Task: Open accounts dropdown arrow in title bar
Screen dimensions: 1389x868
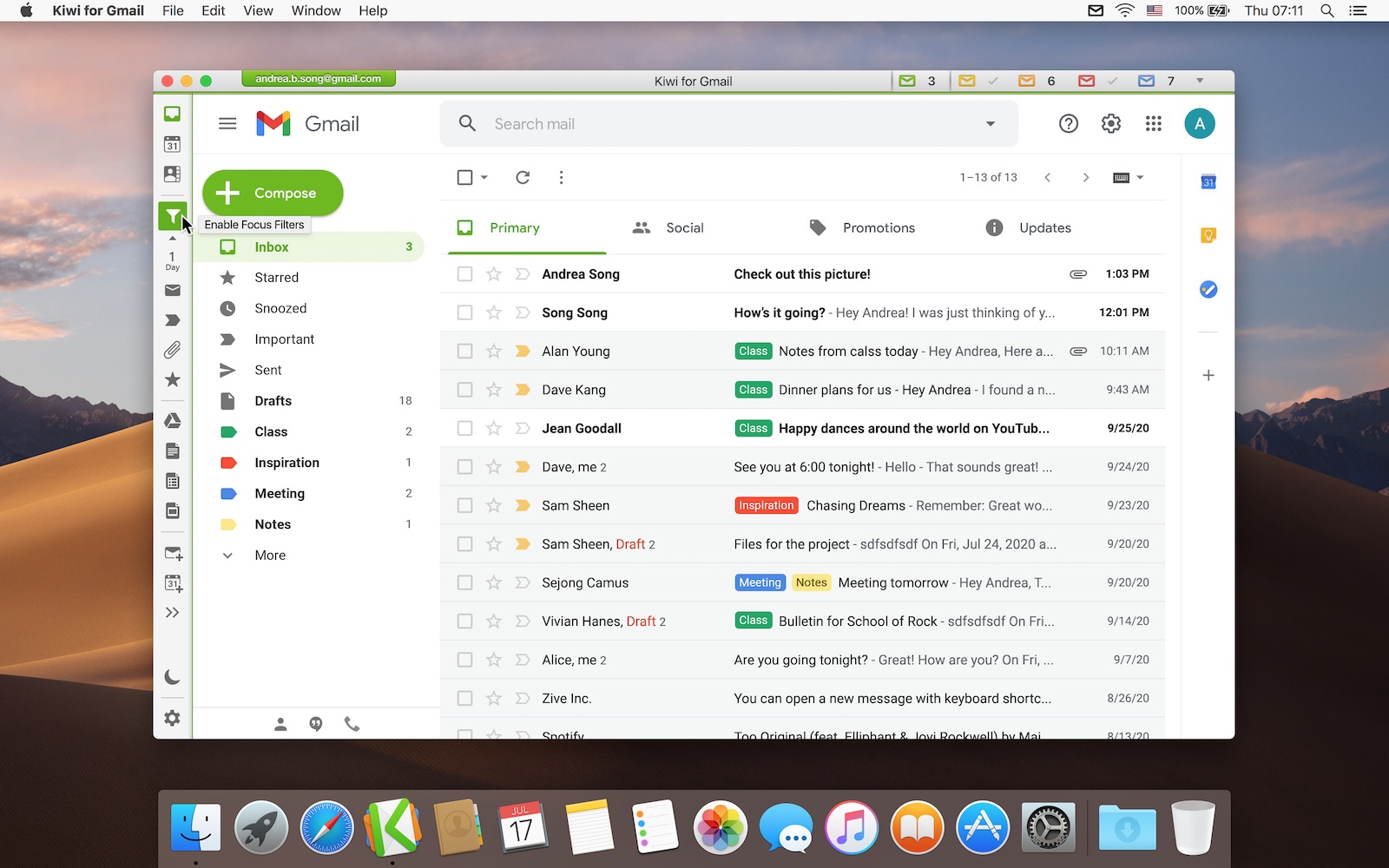Action: pyautogui.click(x=1200, y=81)
